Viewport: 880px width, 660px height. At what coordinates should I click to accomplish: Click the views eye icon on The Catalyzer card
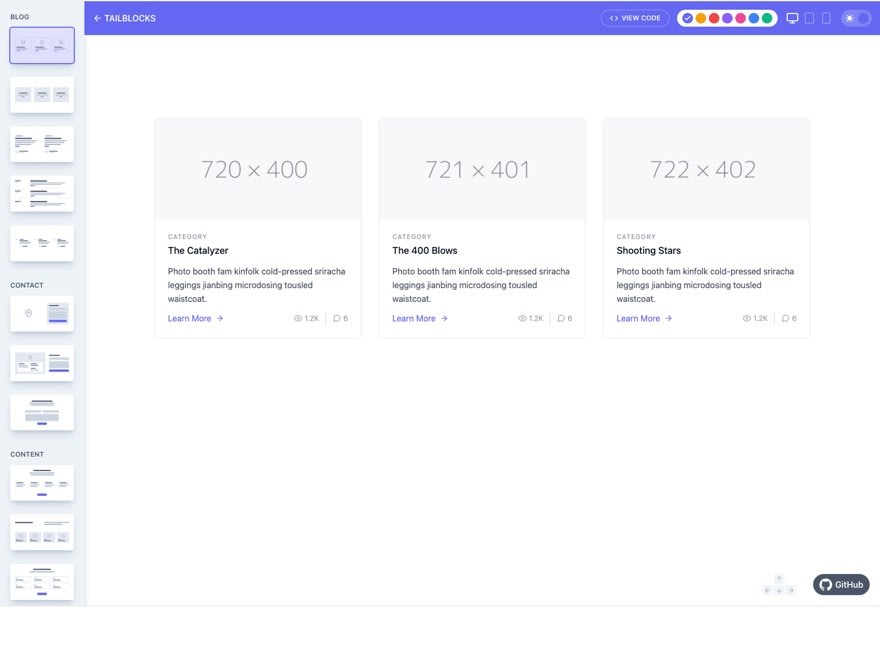click(297, 318)
